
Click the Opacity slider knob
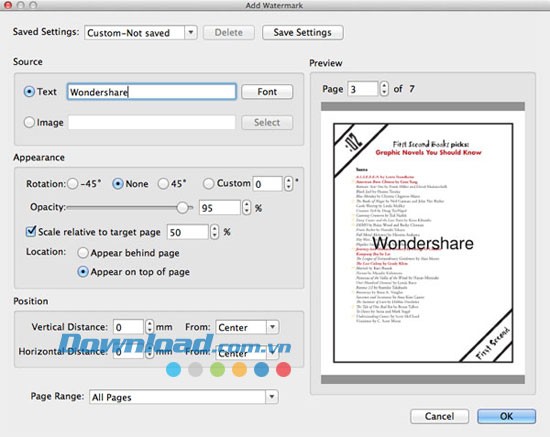tap(182, 208)
